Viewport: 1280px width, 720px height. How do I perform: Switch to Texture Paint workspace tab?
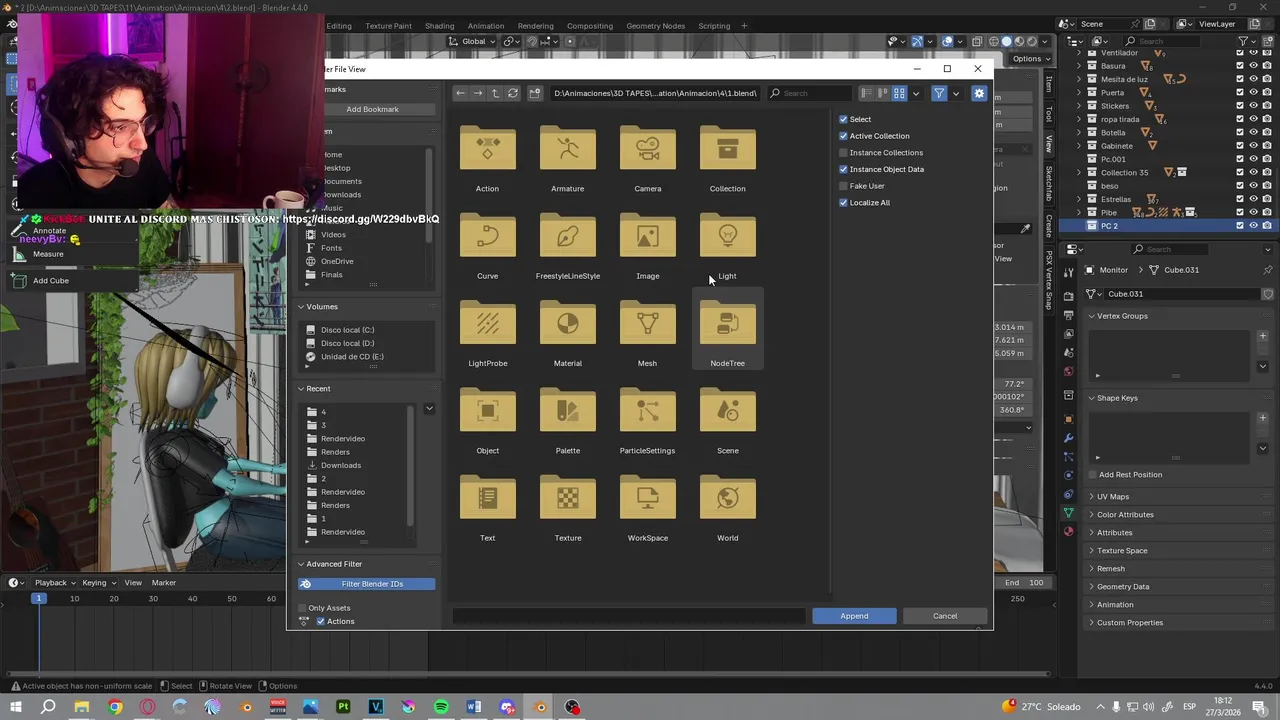click(x=388, y=26)
